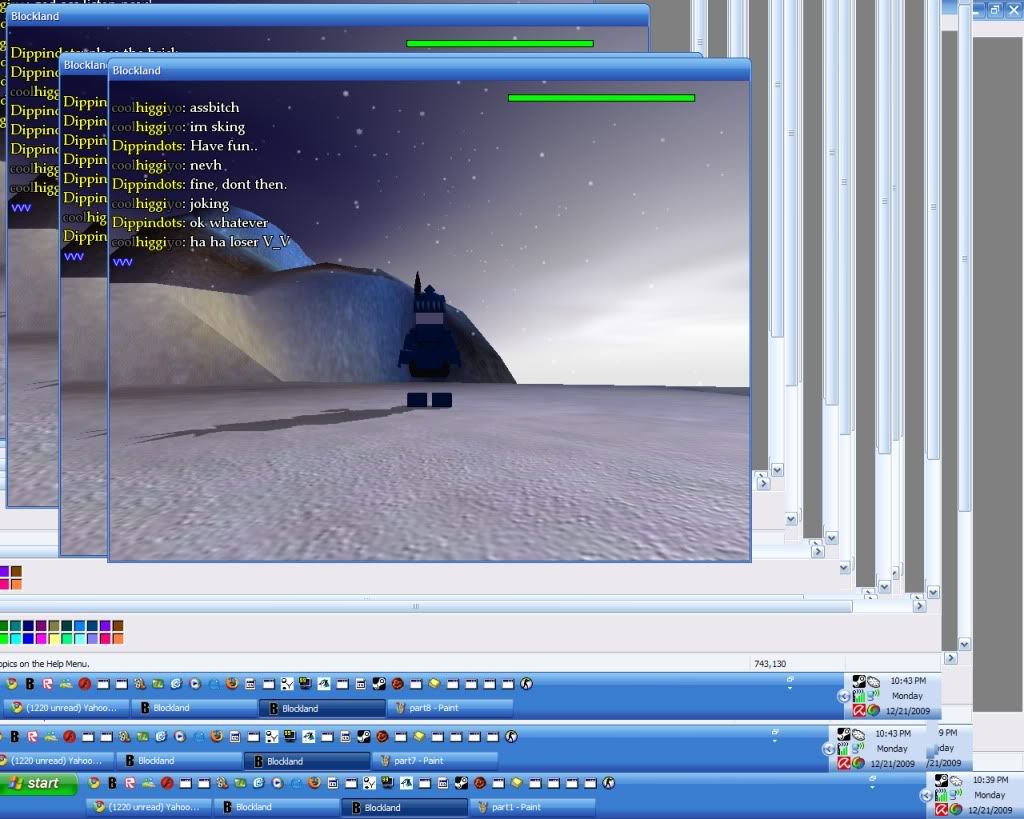1024x819 pixels.
Task: Select the unpressed Blockland button next to Yahoo beside start
Action: click(277, 807)
